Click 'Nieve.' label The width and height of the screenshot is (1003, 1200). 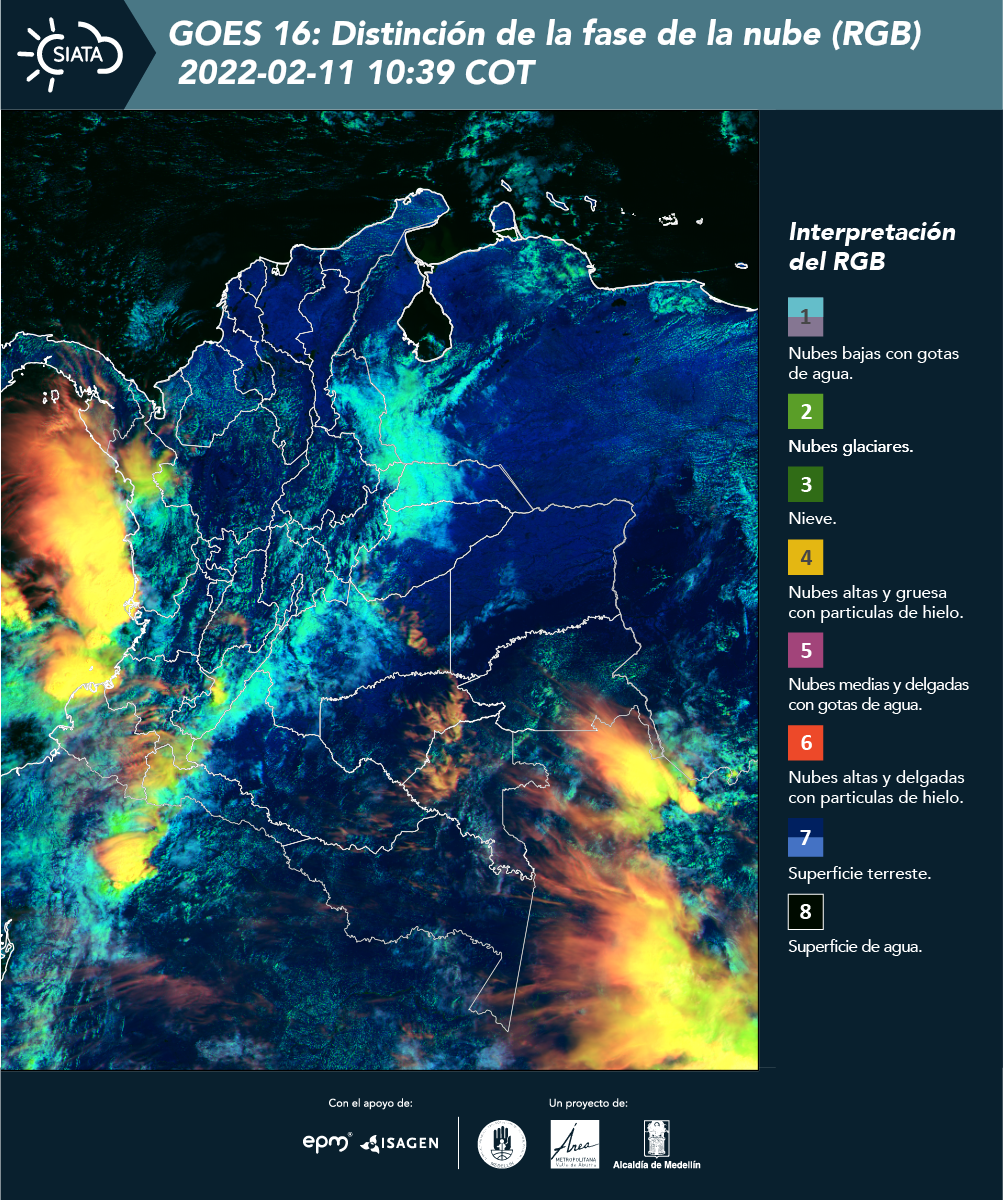pos(812,519)
